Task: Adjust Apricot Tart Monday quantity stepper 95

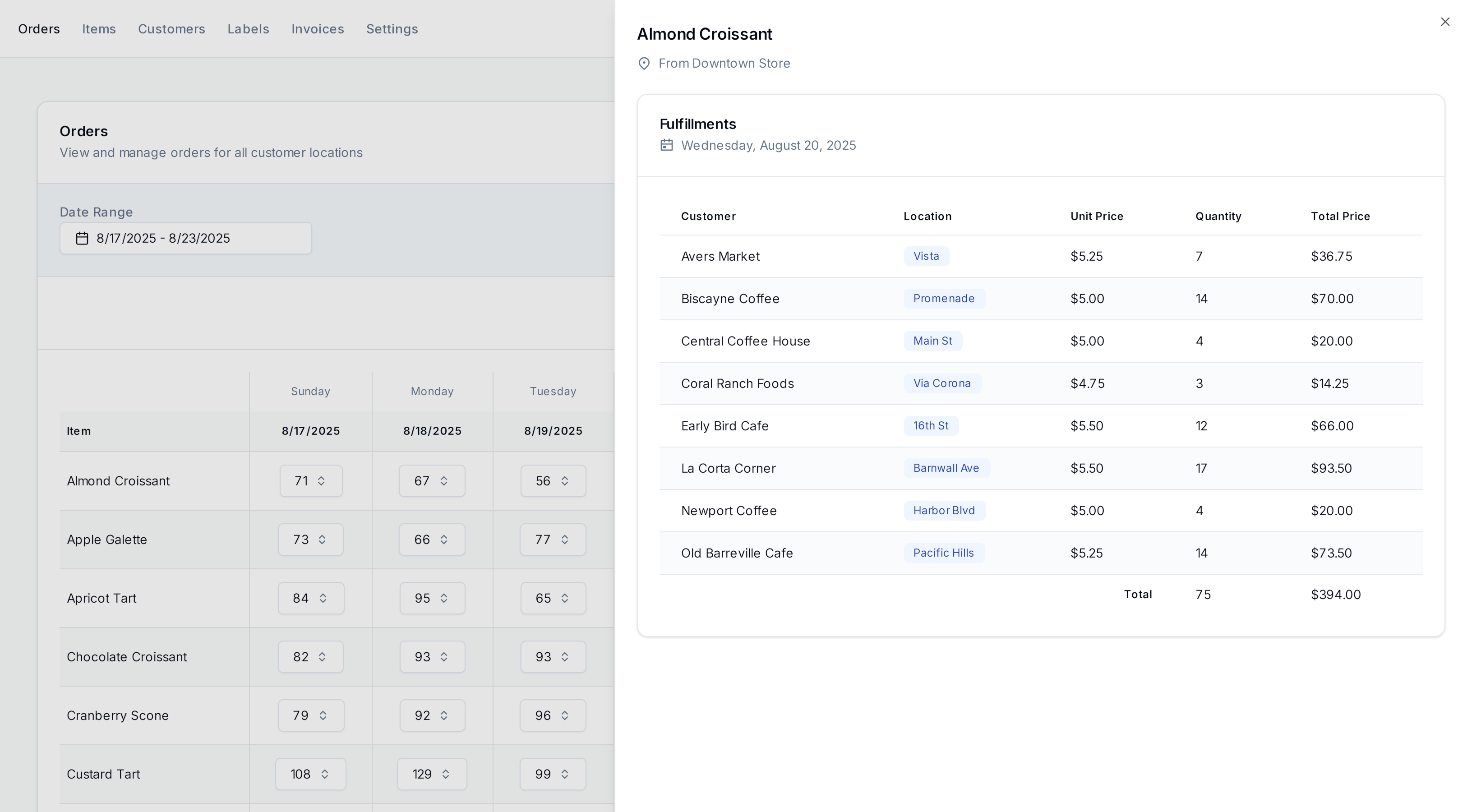Action: pos(432,598)
